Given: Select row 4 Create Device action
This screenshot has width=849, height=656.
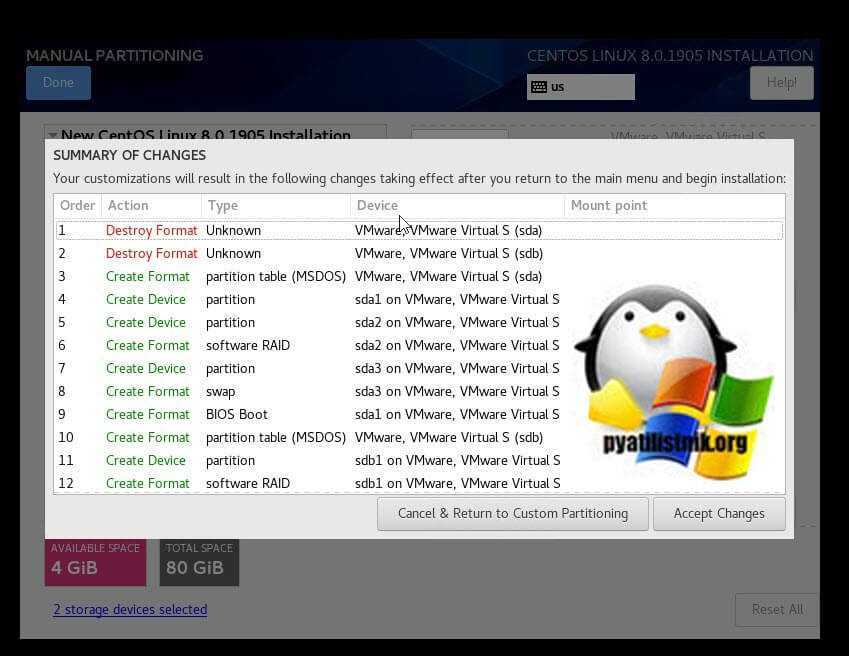Looking at the screenshot, I should point(146,300).
